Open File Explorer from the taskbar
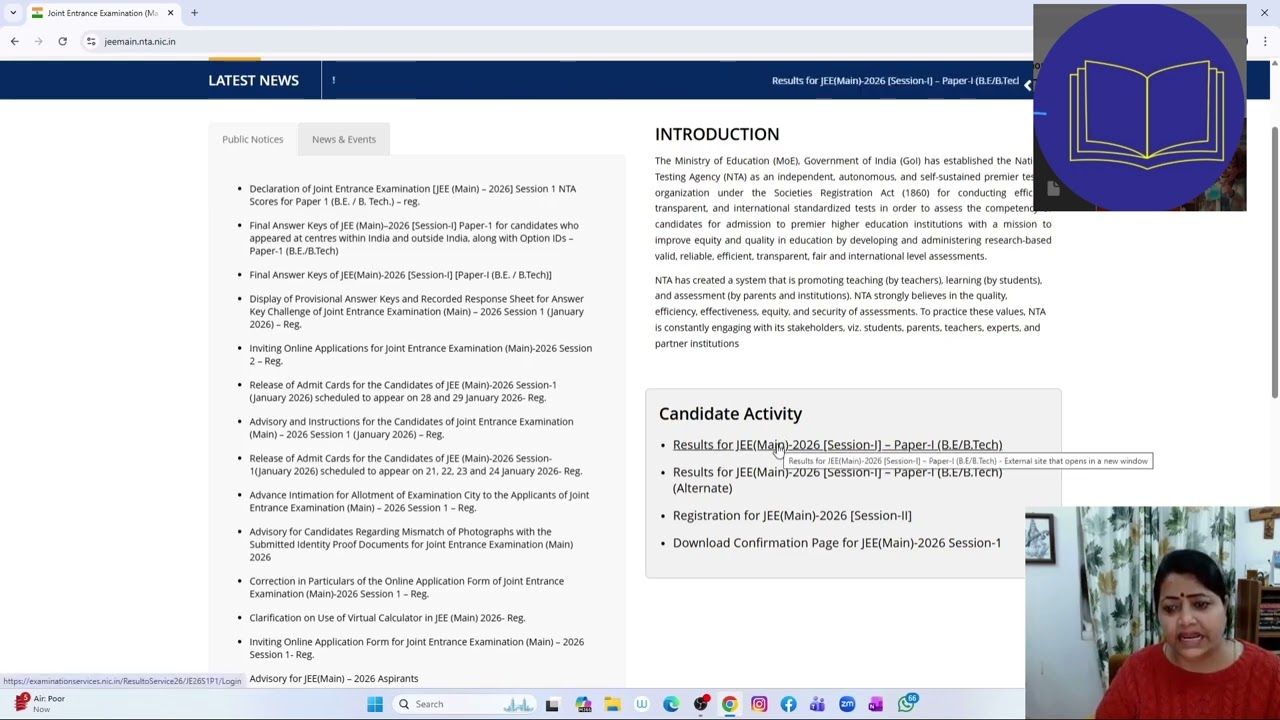Image resolution: width=1280 pixels, height=720 pixels. tap(612, 704)
